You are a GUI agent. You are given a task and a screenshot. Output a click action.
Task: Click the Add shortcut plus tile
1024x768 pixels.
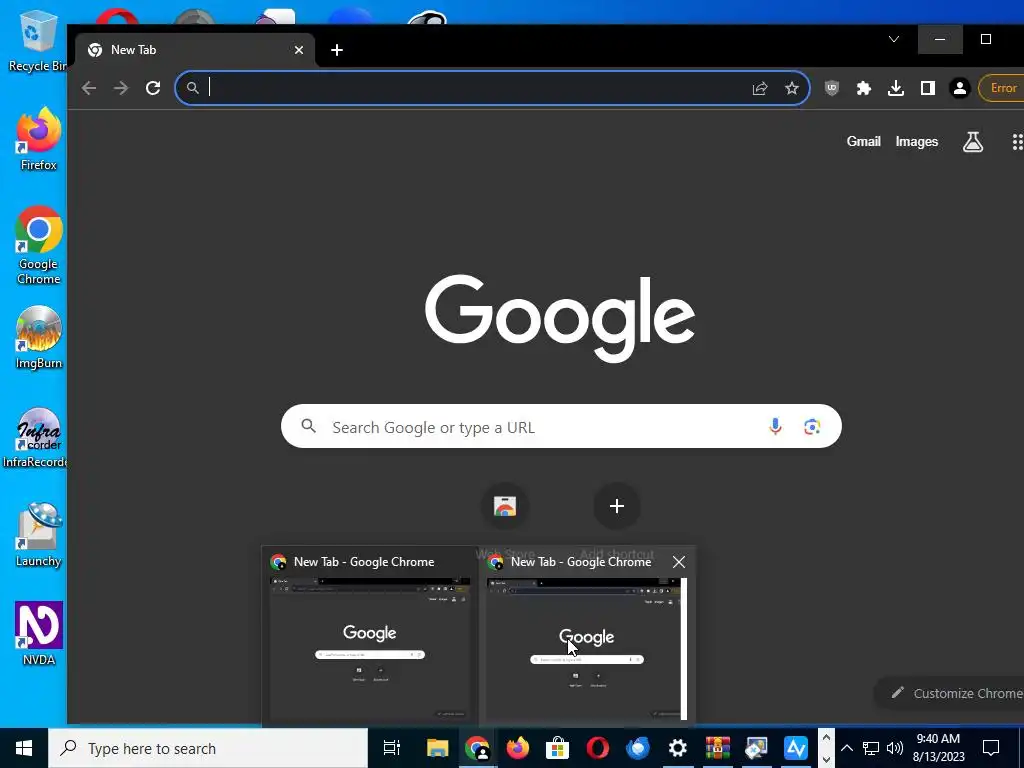(616, 506)
